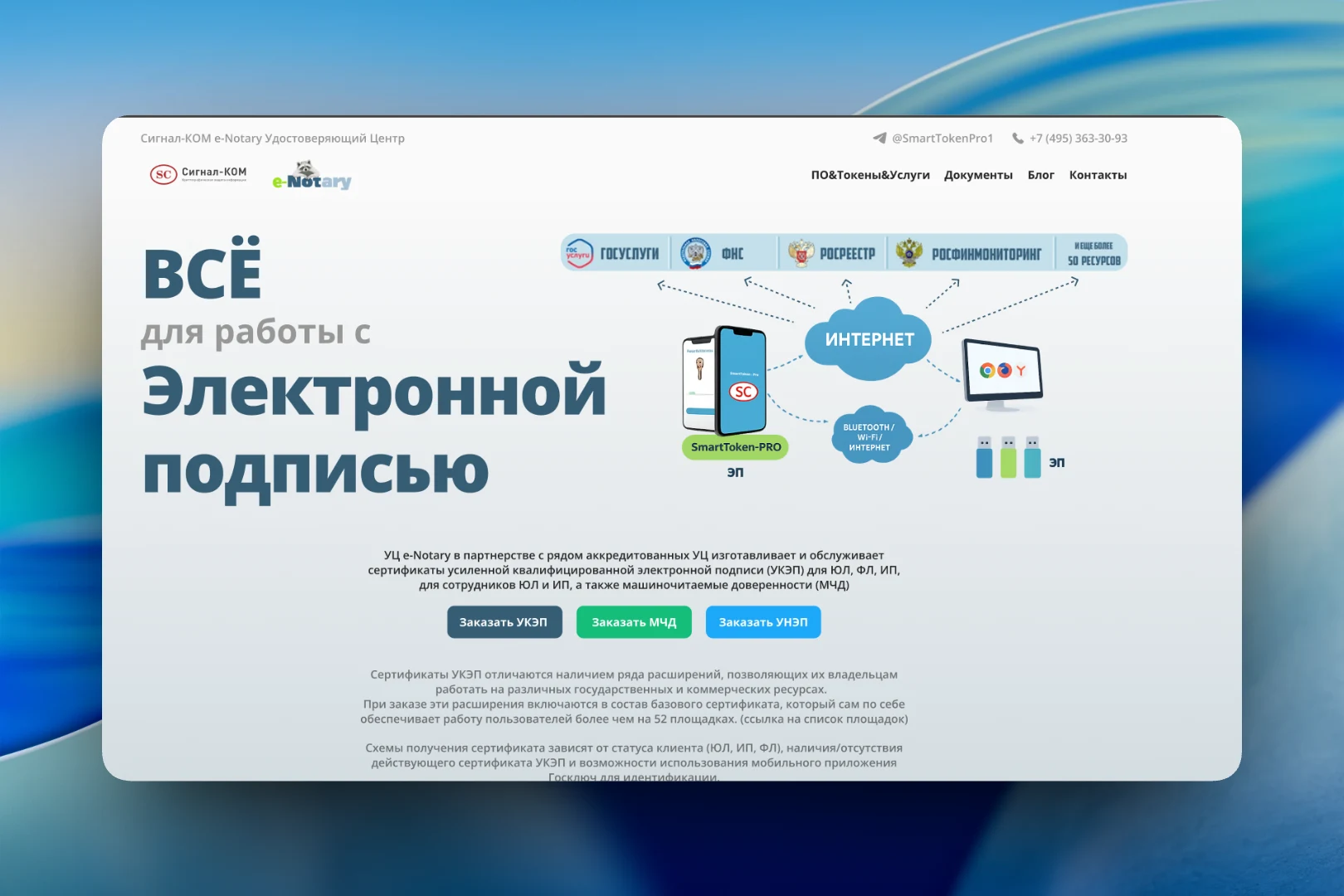Click the Telegram paper-plane icon
The height and width of the screenshot is (896, 1344).
[x=879, y=139]
